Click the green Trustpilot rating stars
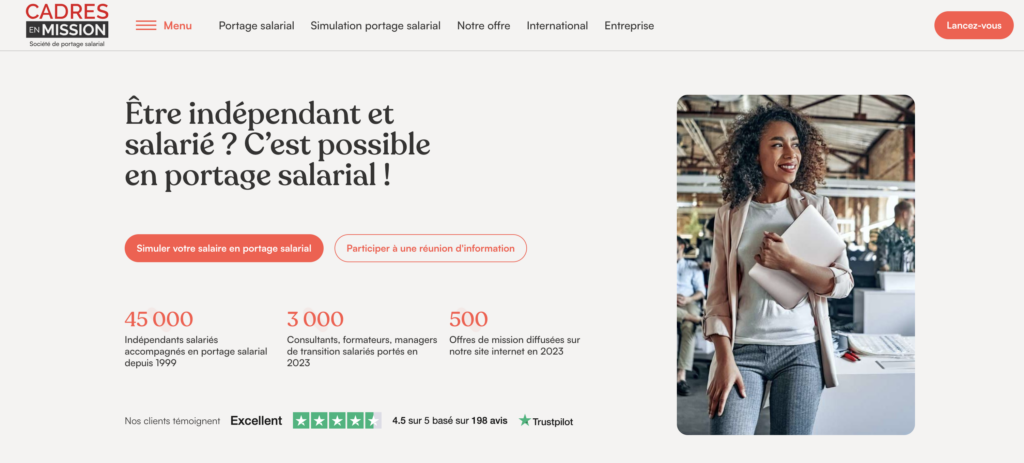1024x463 pixels. 337,421
